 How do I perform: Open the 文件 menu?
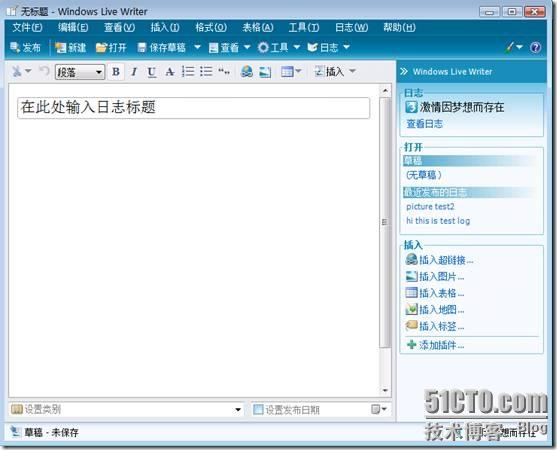[x=27, y=27]
